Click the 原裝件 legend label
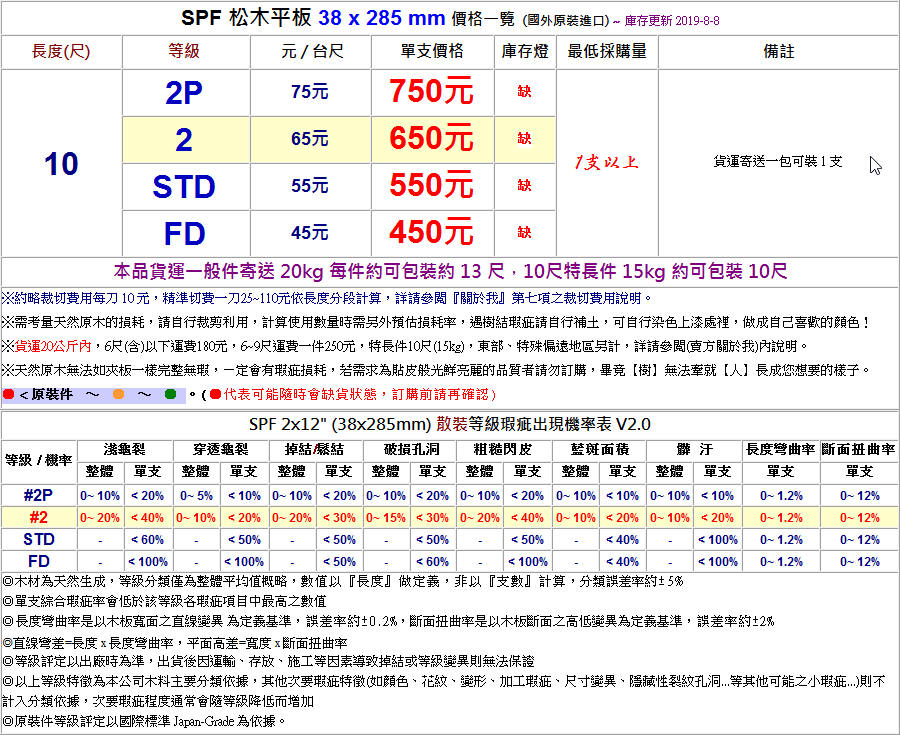The height and width of the screenshot is (735, 900). (x=52, y=395)
